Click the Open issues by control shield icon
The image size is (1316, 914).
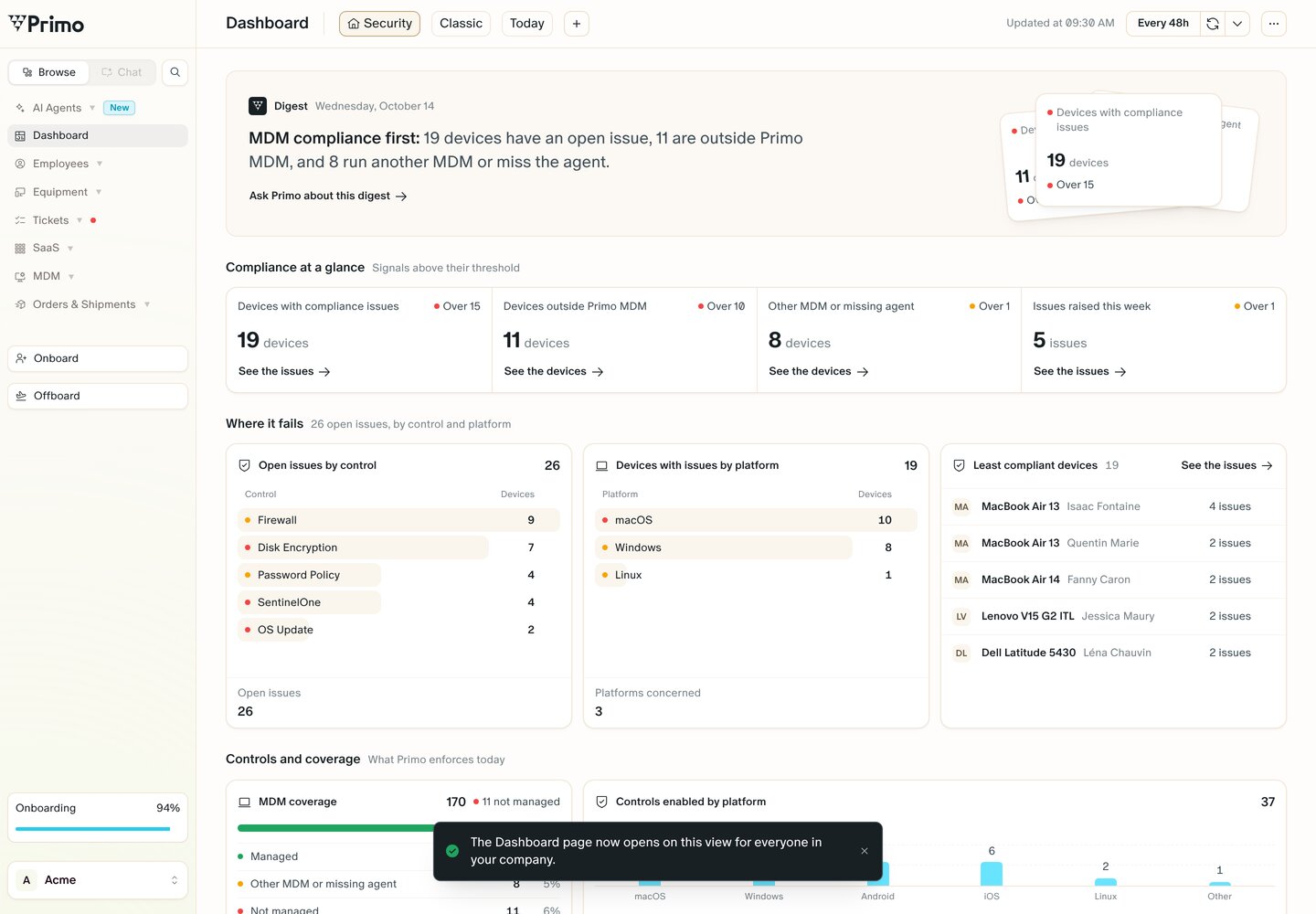point(244,465)
